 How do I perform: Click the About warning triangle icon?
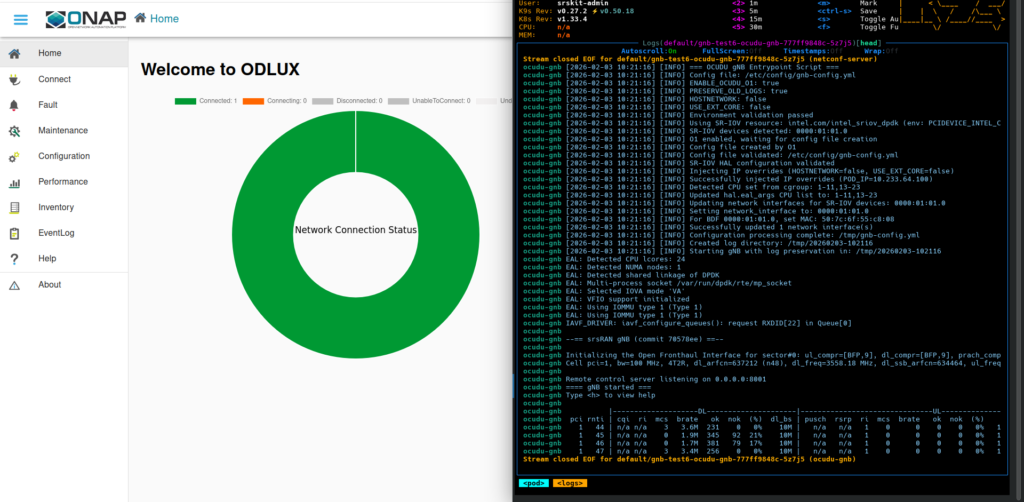(x=14, y=285)
